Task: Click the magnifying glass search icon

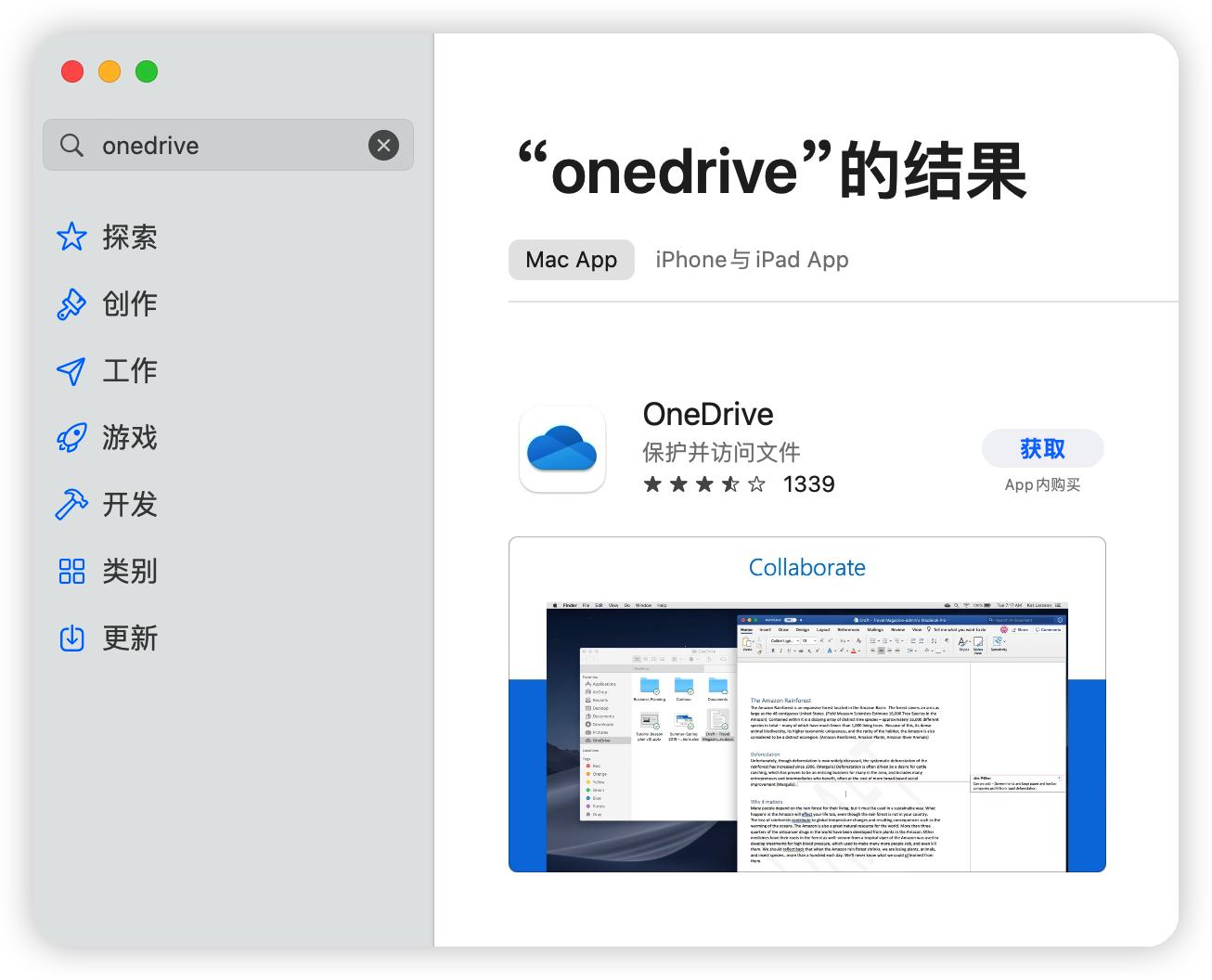Action: tap(71, 145)
